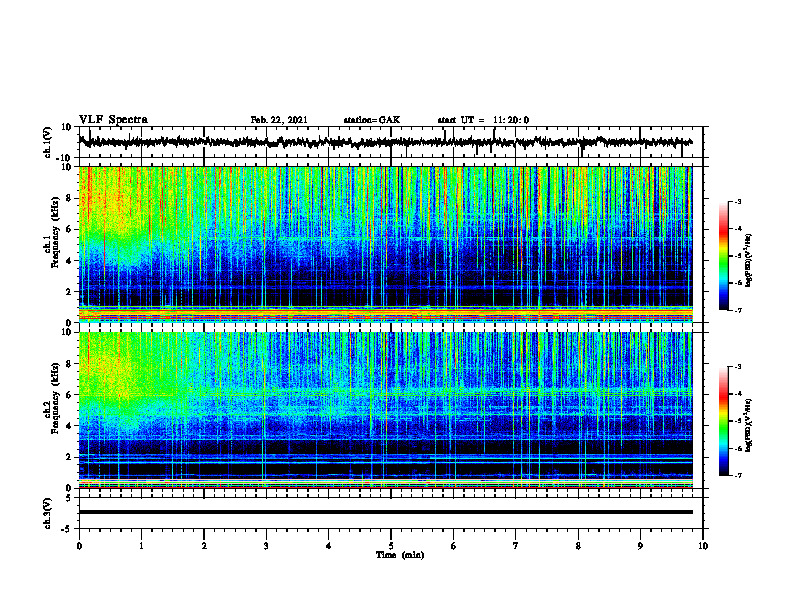The image size is (792, 612).
Task: Click the ch.2 spectrogram color bar
Action: coord(723,421)
